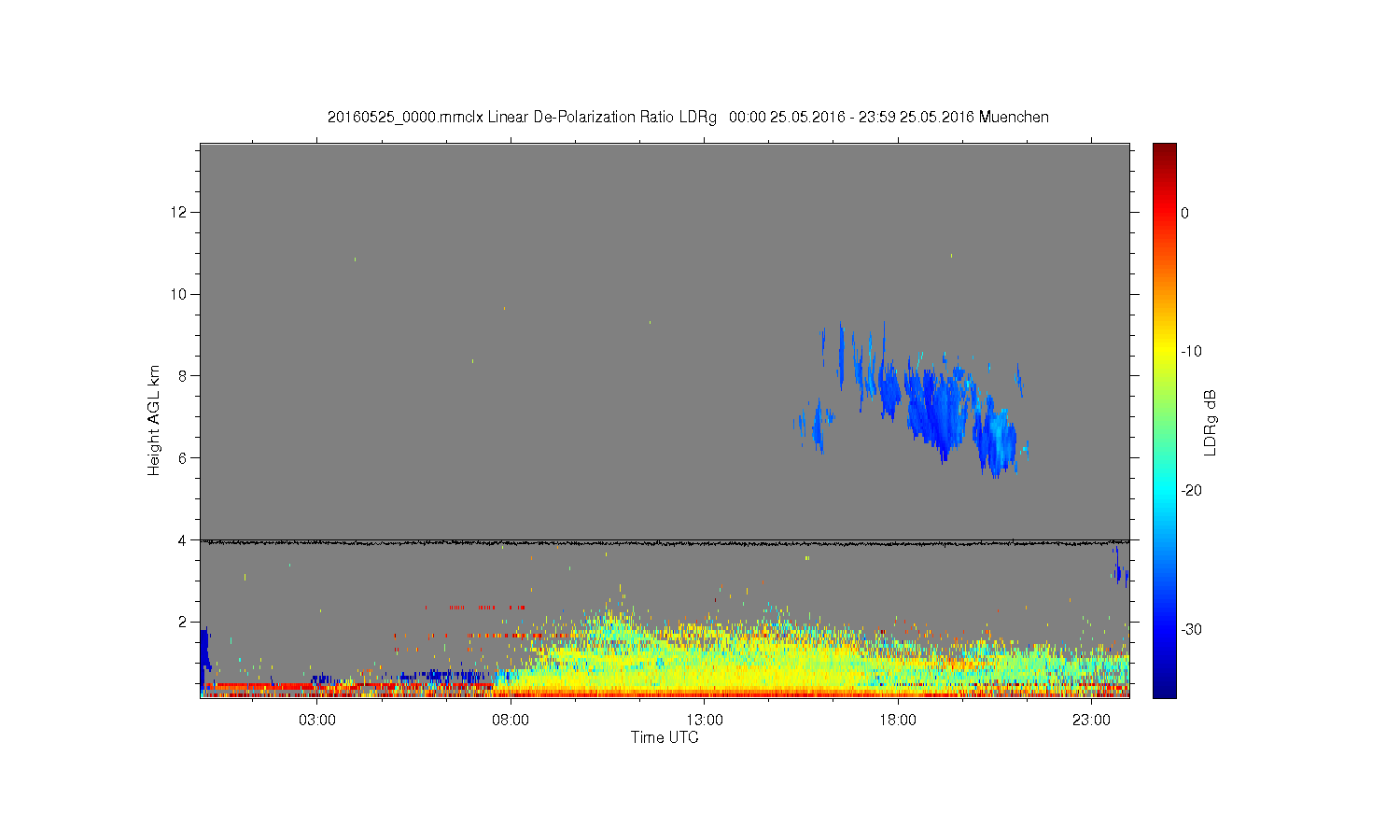Click the 18:00 time tick label
Image resolution: width=1400 pixels, height=840 pixels.
(x=898, y=721)
